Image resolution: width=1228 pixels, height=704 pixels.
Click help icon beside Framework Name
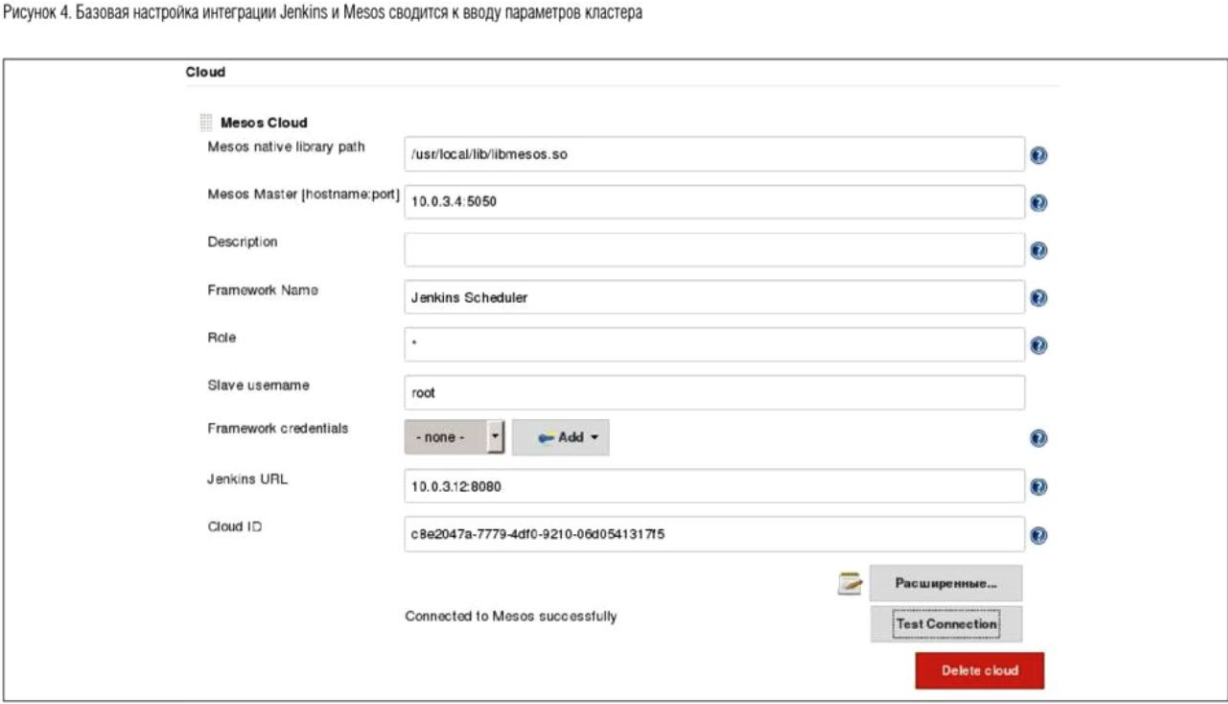[1037, 297]
